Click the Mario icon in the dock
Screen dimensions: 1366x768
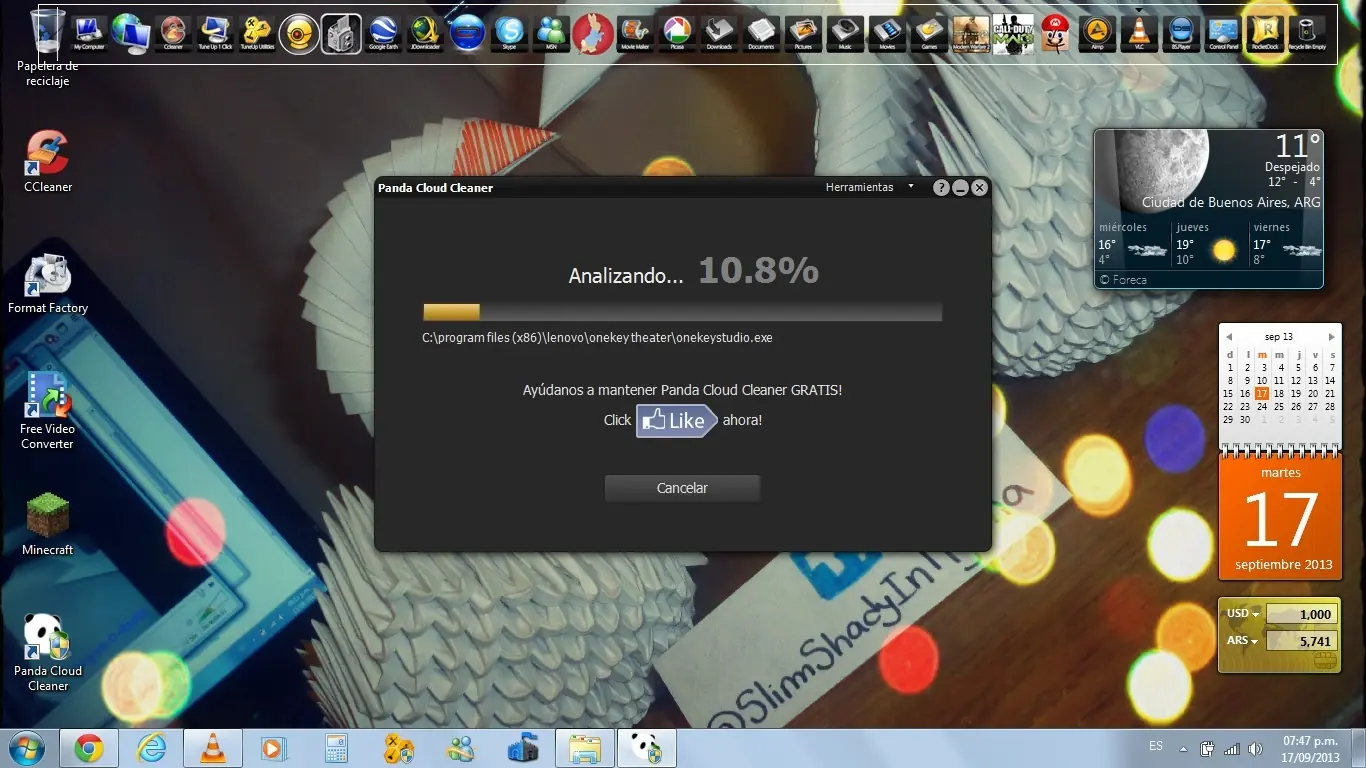click(x=1054, y=33)
